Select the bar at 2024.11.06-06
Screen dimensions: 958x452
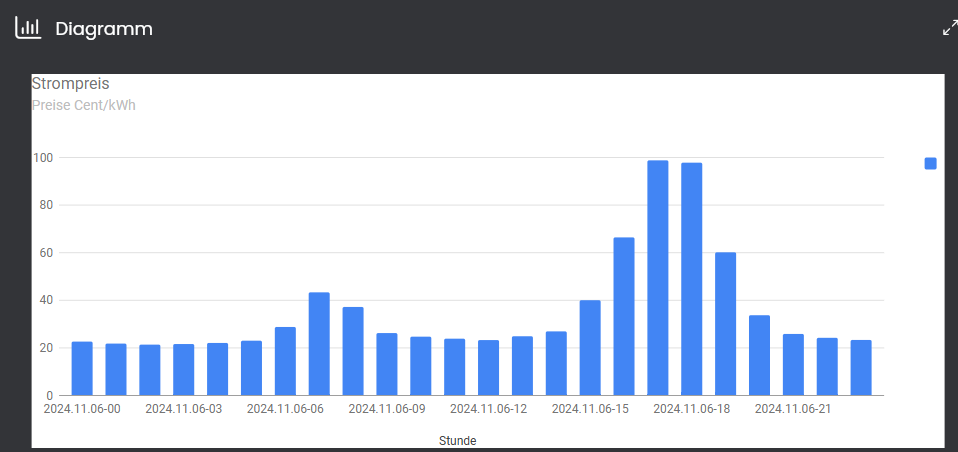pos(285,361)
